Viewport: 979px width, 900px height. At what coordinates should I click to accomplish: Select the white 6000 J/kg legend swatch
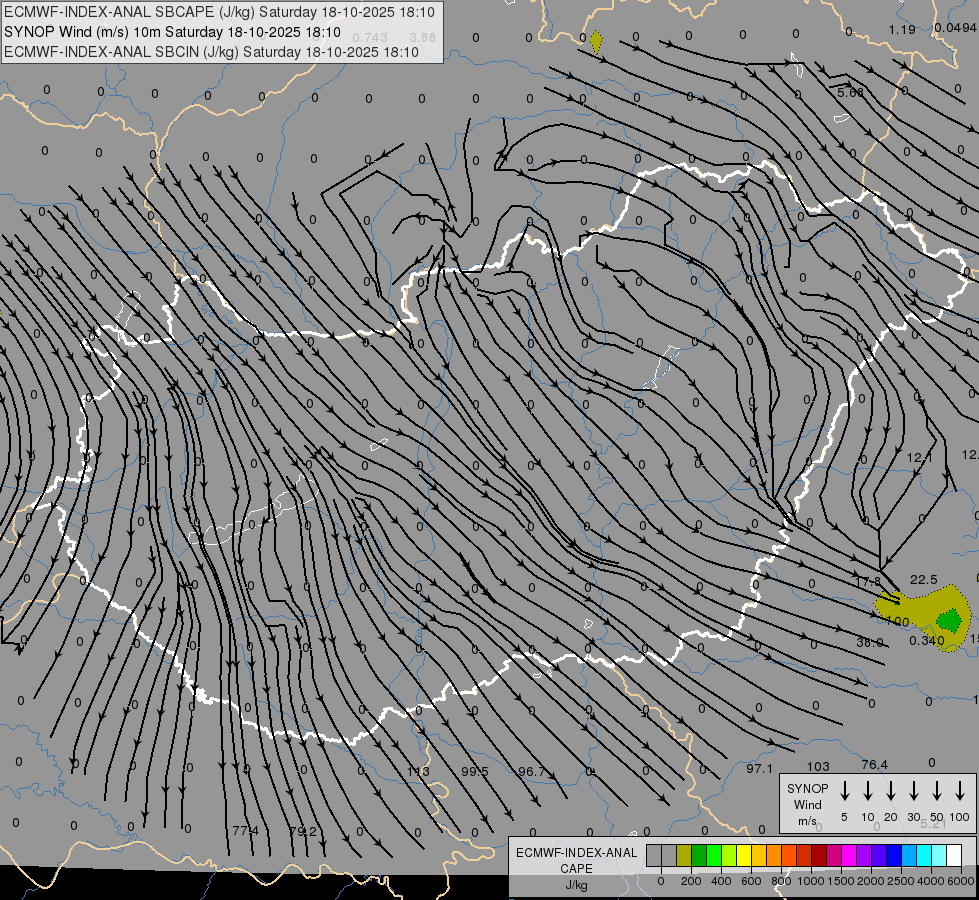pyautogui.click(x=954, y=856)
